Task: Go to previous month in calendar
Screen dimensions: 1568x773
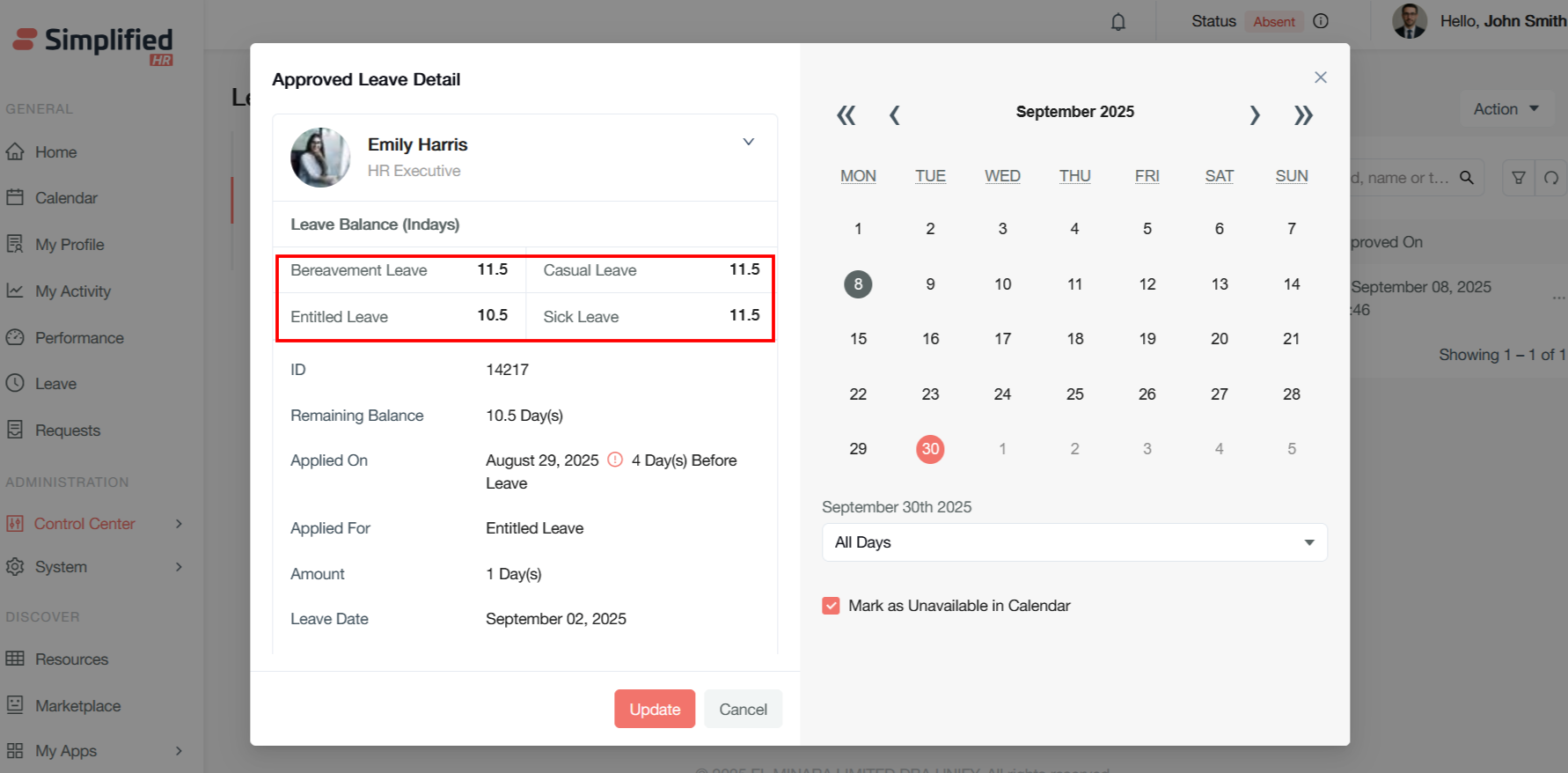Action: 894,115
